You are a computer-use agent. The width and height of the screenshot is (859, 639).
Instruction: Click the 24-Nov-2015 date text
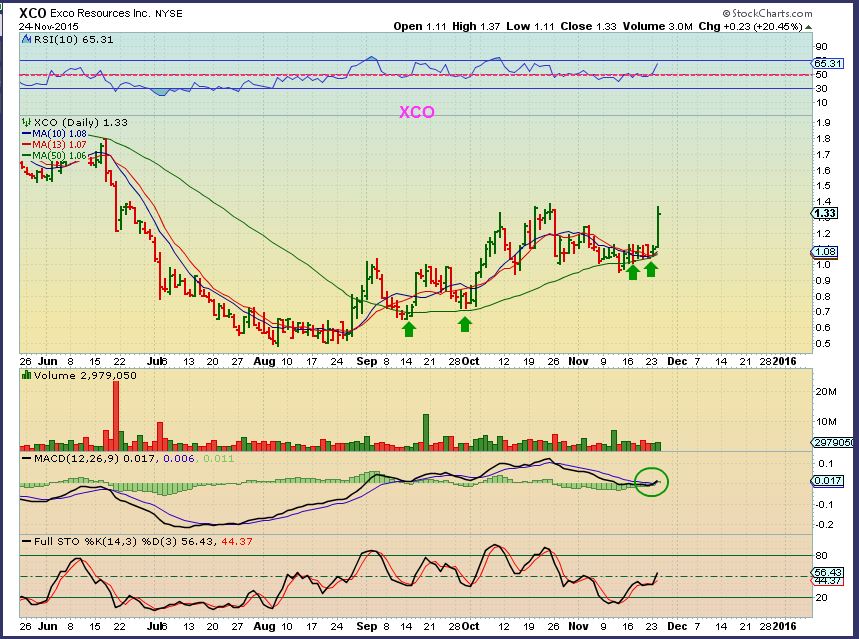click(x=49, y=26)
